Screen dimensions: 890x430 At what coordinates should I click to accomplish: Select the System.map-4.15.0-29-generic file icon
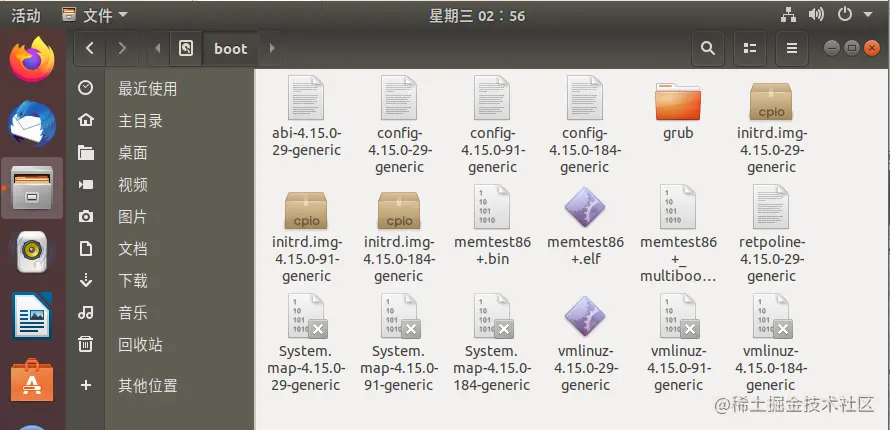pos(307,315)
